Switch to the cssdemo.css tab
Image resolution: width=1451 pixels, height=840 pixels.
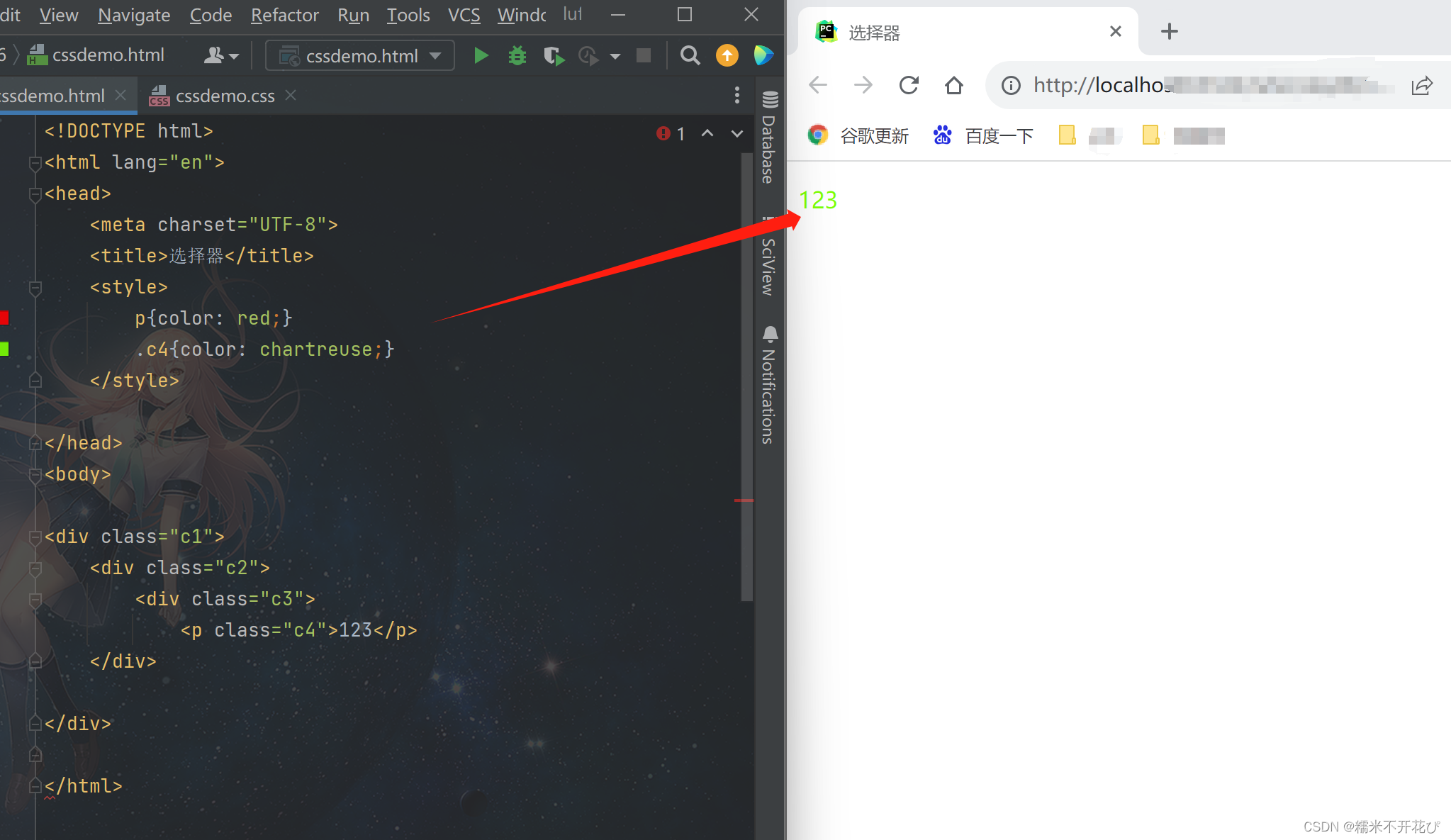click(x=224, y=96)
